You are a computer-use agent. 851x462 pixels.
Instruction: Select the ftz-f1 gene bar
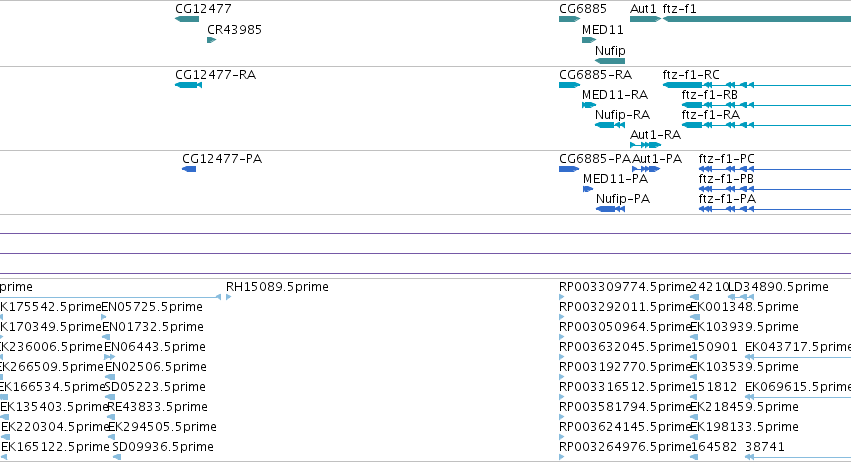pyautogui.click(x=757, y=19)
